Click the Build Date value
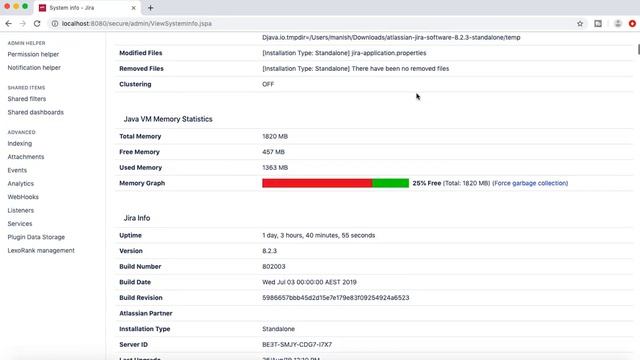640x360 pixels. pos(309,282)
